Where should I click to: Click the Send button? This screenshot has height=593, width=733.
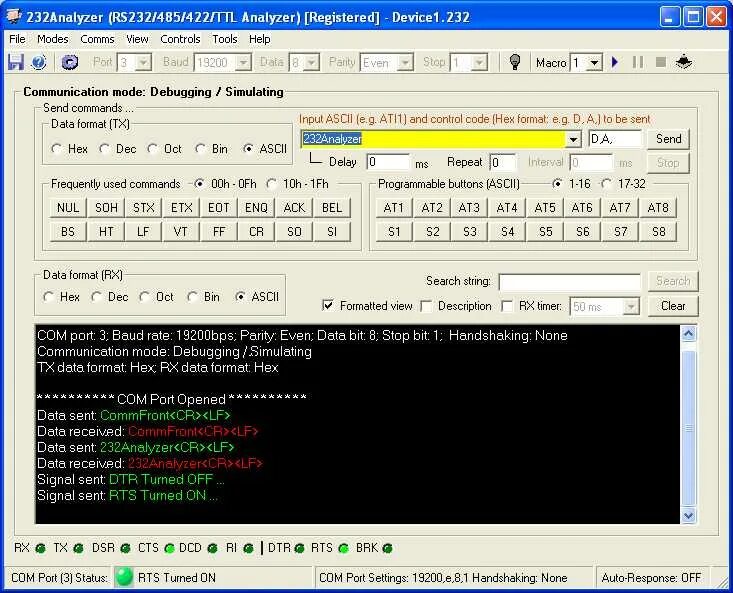[x=668, y=139]
